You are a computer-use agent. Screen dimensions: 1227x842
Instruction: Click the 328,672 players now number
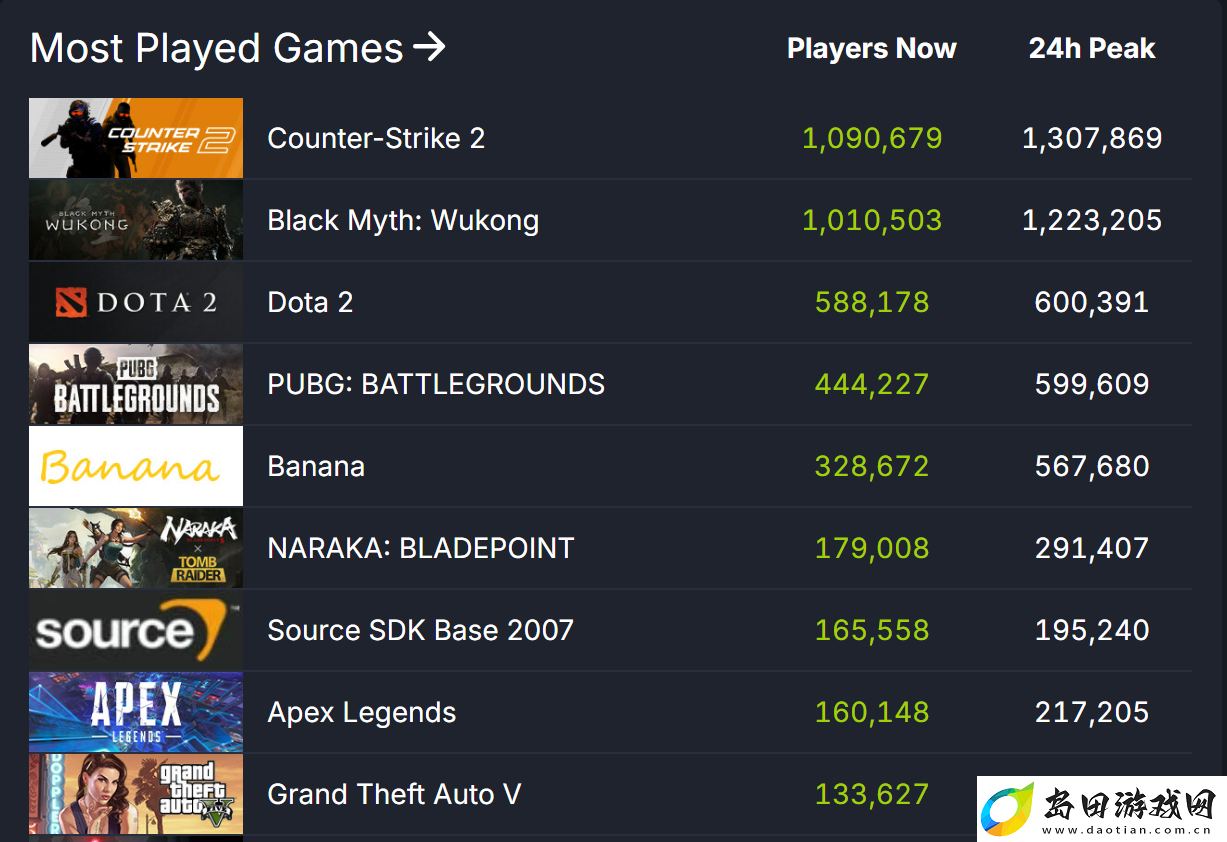(872, 466)
